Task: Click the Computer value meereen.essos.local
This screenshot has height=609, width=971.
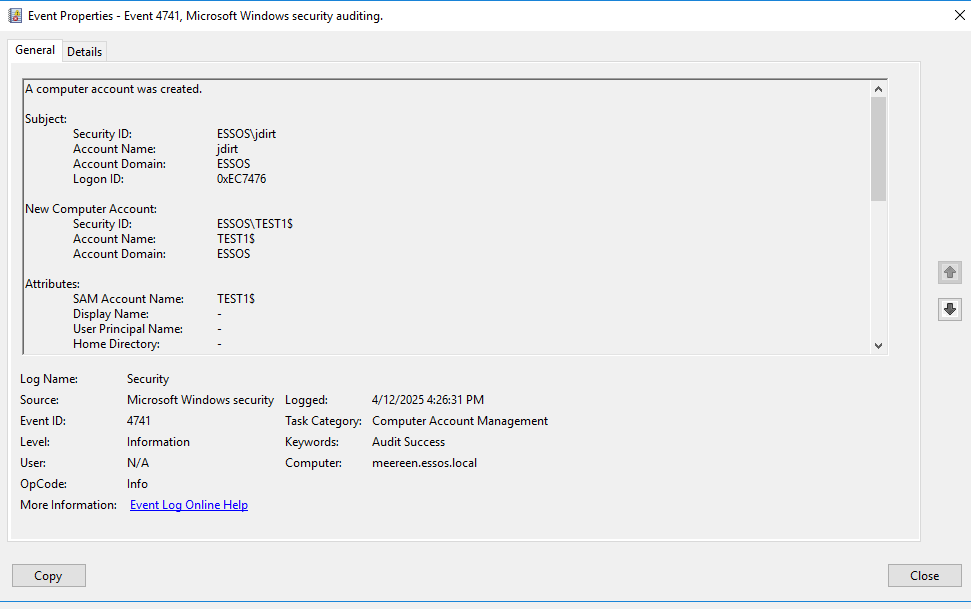Action: pos(424,463)
